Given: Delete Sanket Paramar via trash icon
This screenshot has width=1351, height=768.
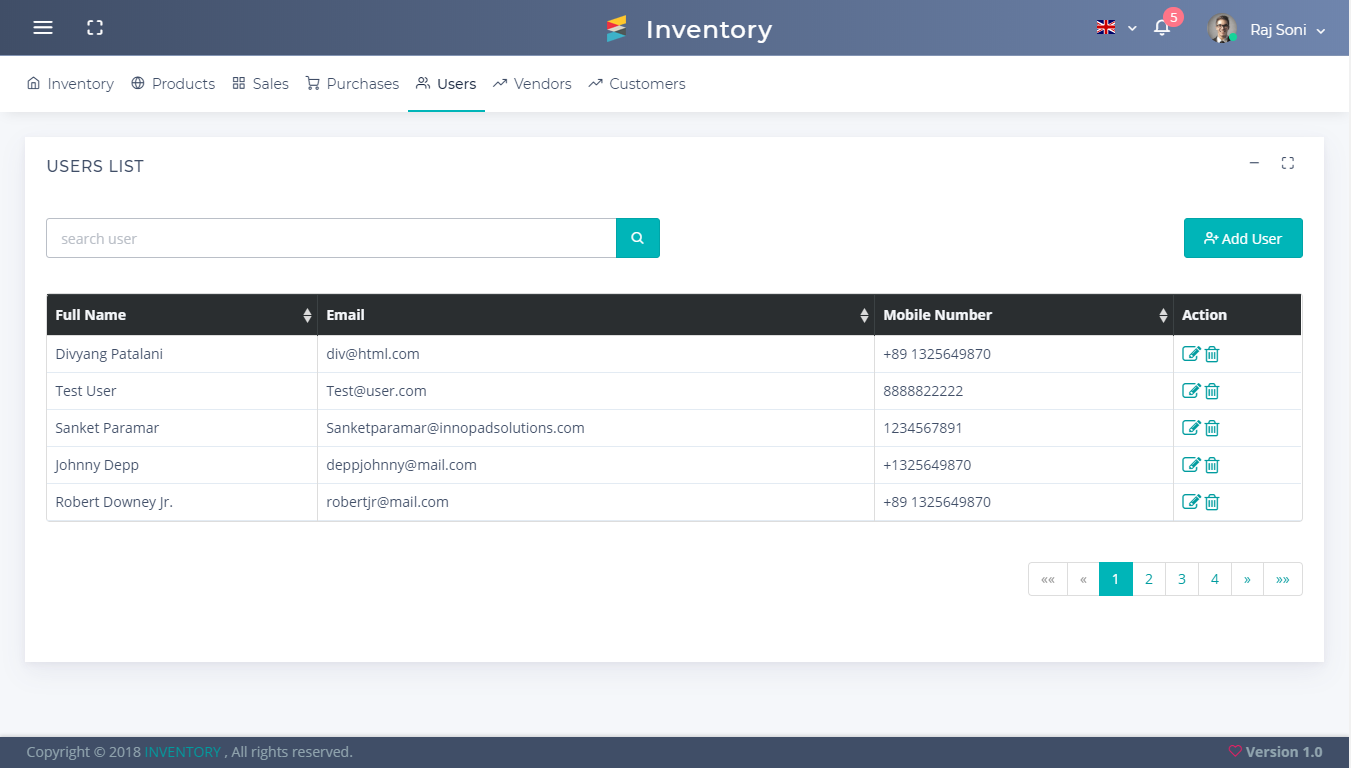Looking at the screenshot, I should [1212, 428].
